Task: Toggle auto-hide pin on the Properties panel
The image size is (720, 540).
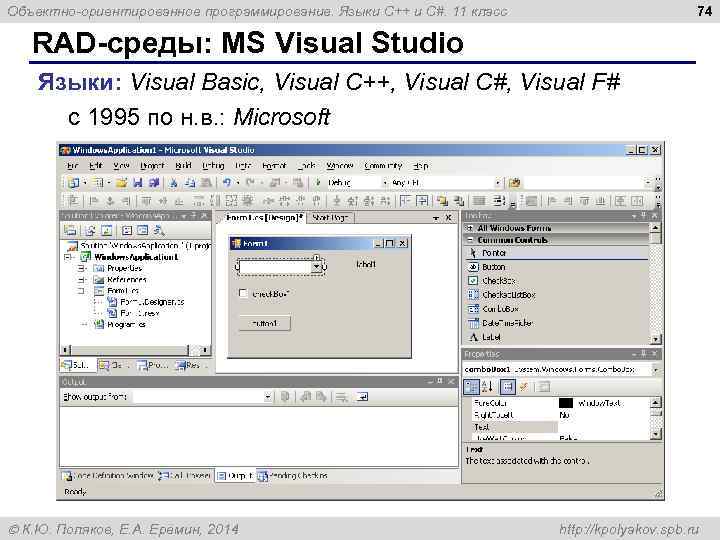Action: (x=643, y=354)
